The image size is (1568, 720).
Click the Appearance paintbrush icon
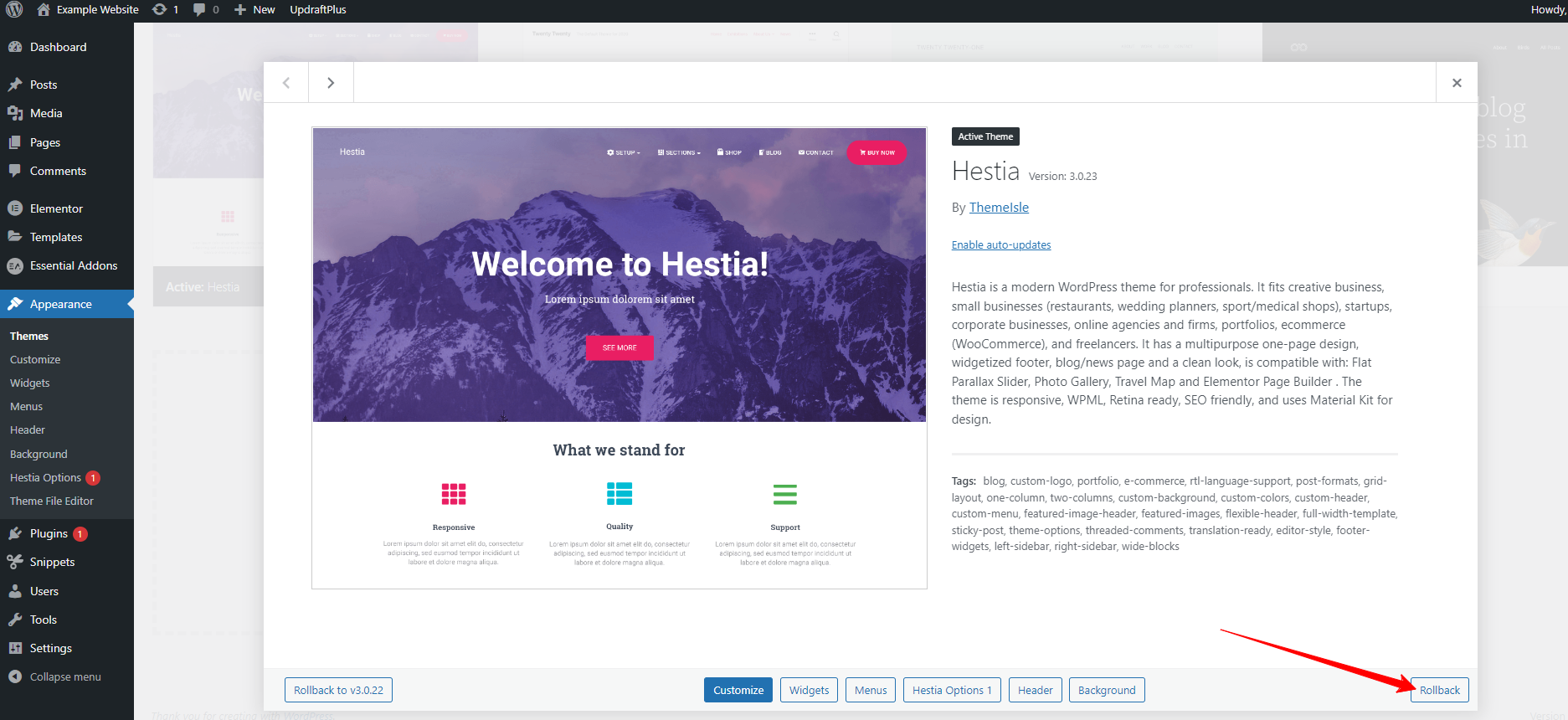coord(15,304)
